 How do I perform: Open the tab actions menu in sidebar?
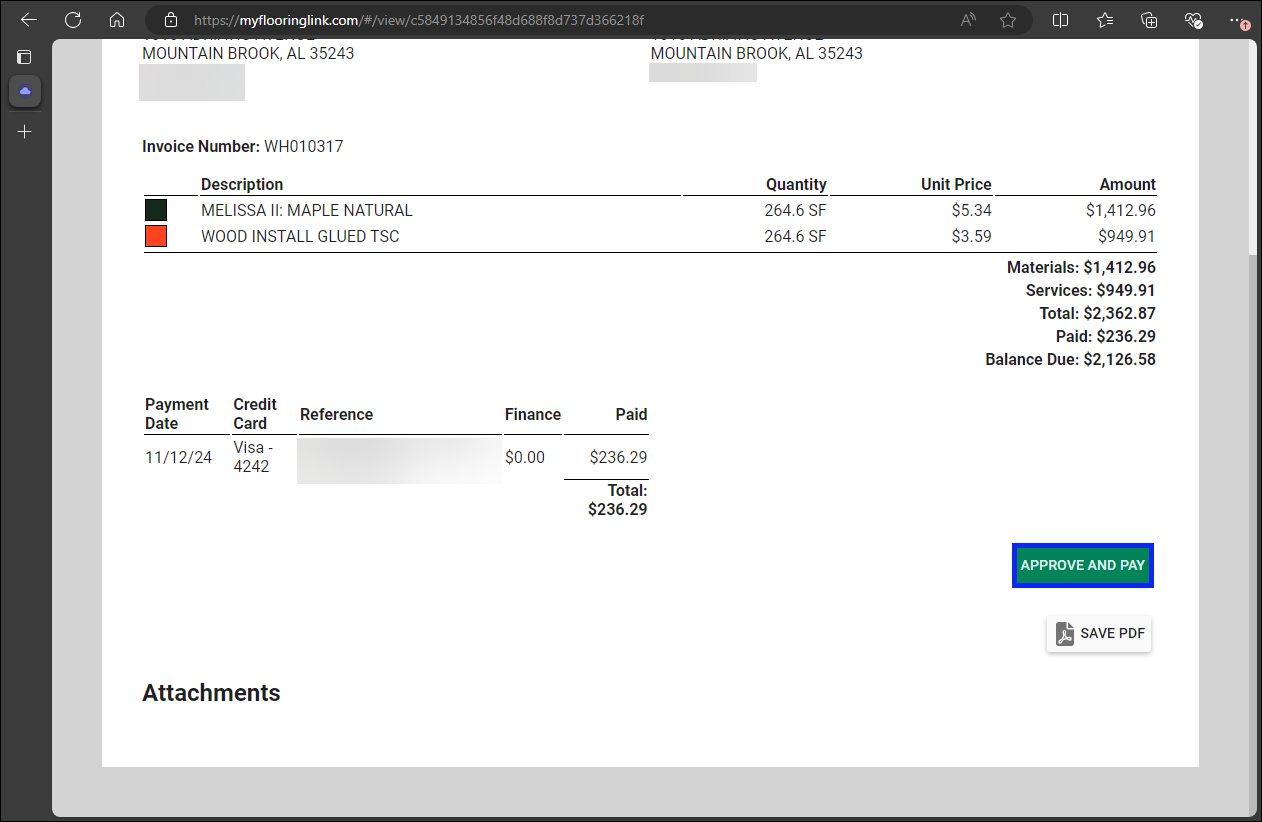pos(25,57)
